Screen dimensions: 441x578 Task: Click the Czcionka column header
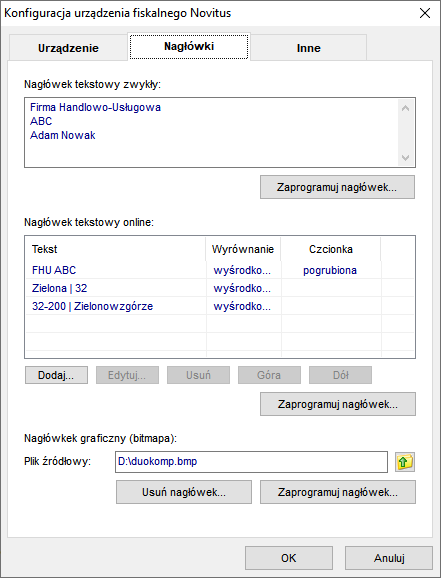click(331, 249)
